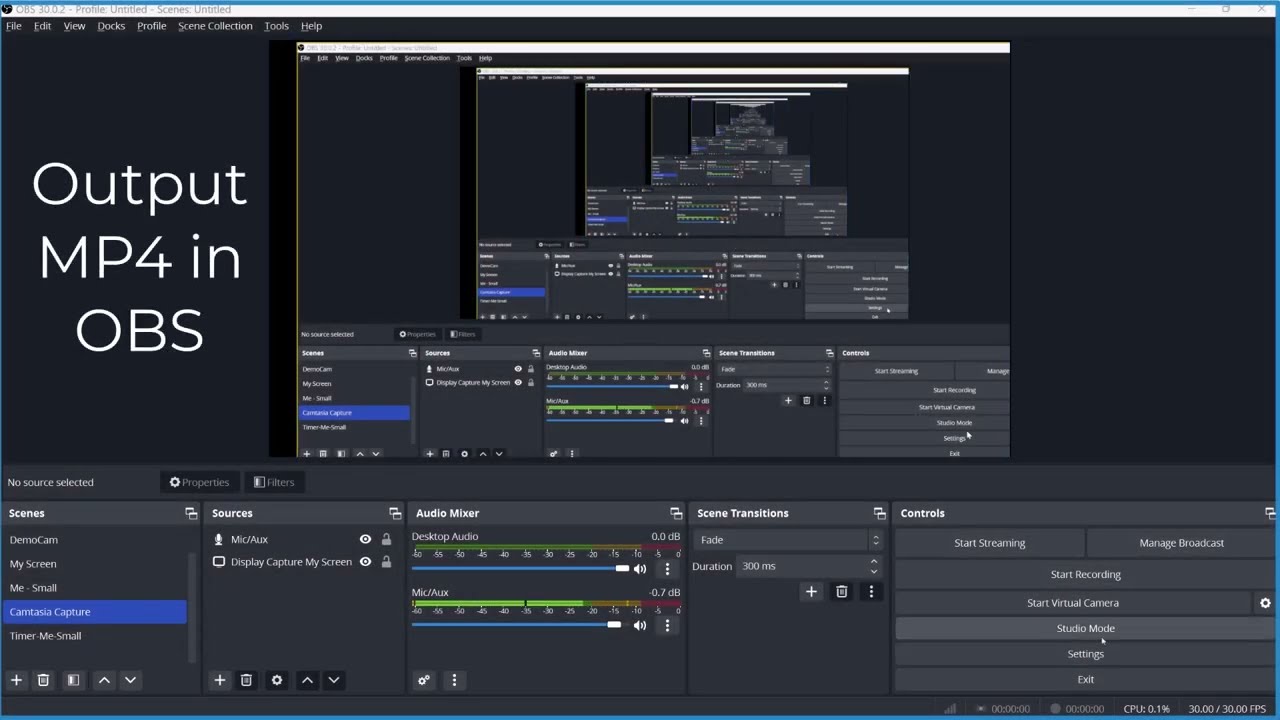This screenshot has height=720, width=1280.
Task: Toggle lock for Display Capture My Screen
Action: (x=386, y=562)
